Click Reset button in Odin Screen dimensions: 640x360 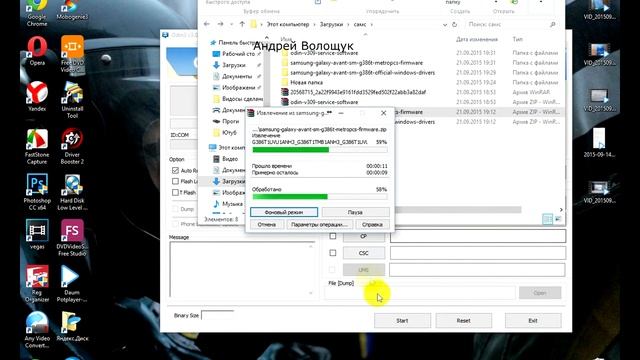click(x=463, y=321)
